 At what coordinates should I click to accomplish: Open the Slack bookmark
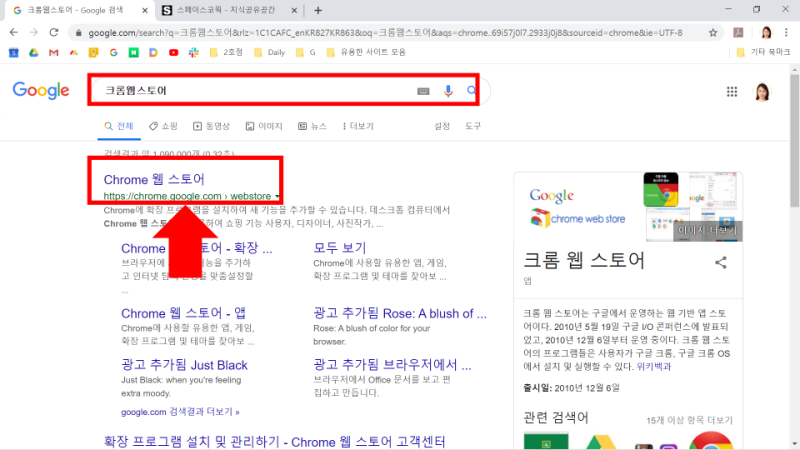pos(193,52)
